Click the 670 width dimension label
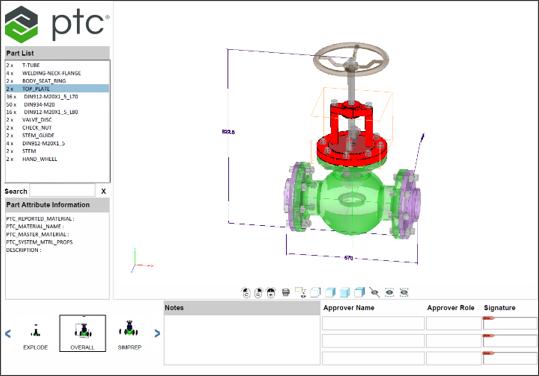Viewport: 539px width, 376px height. [x=349, y=258]
